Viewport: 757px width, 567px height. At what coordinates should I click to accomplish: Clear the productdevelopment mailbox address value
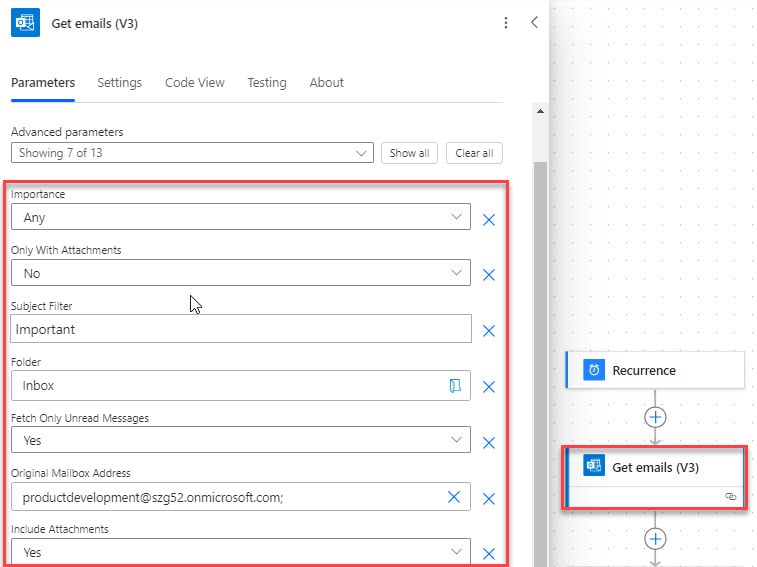pyautogui.click(x=454, y=497)
